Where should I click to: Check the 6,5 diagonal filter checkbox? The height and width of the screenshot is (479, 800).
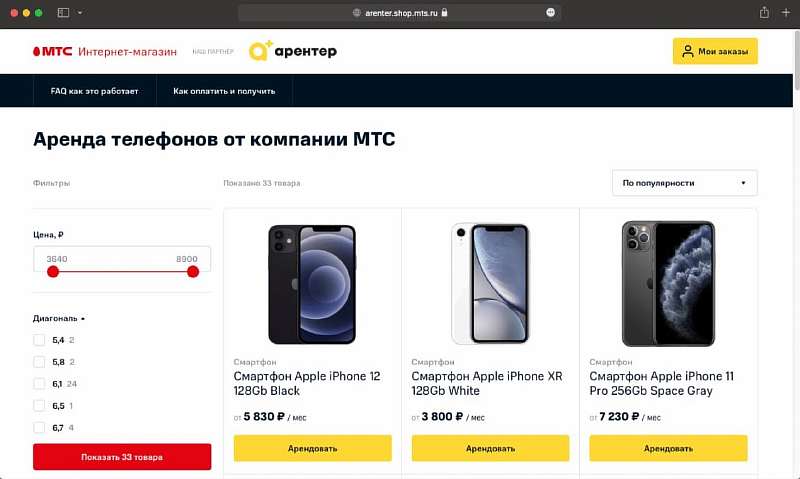(40, 406)
